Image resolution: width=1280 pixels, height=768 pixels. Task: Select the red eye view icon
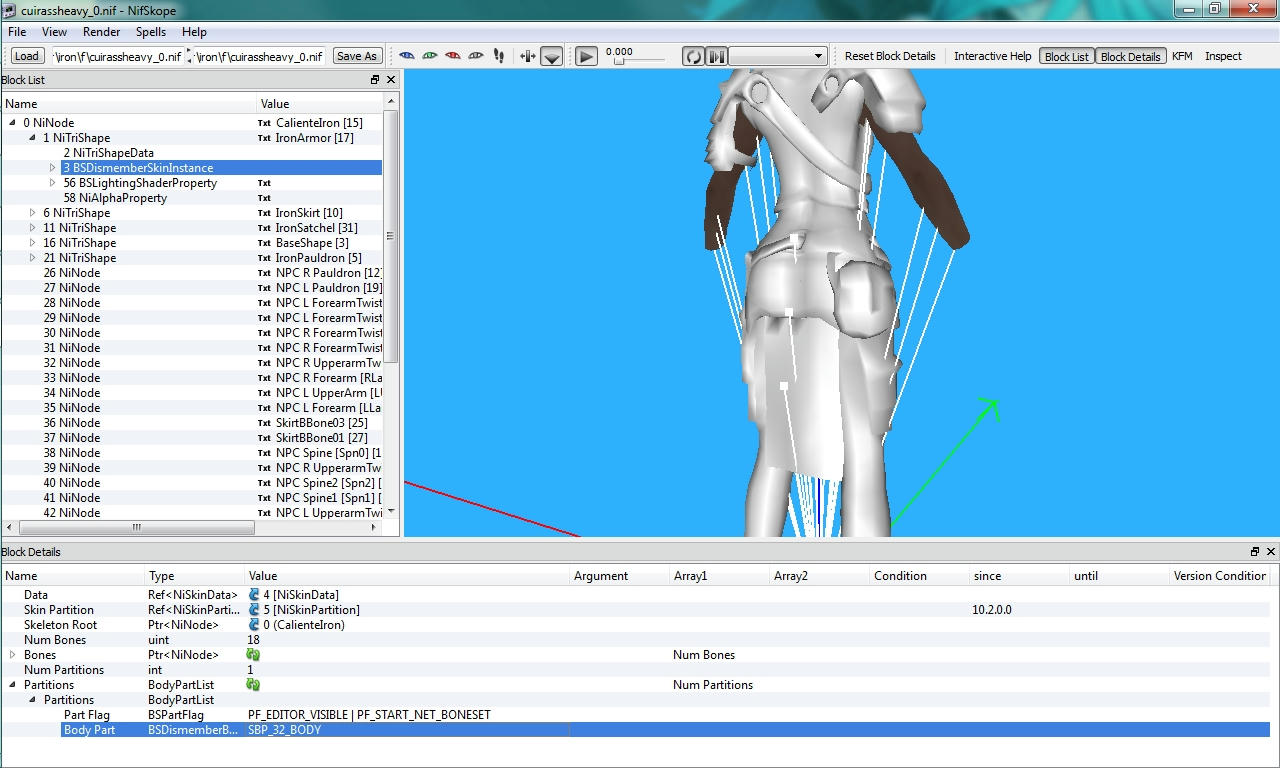click(x=453, y=56)
